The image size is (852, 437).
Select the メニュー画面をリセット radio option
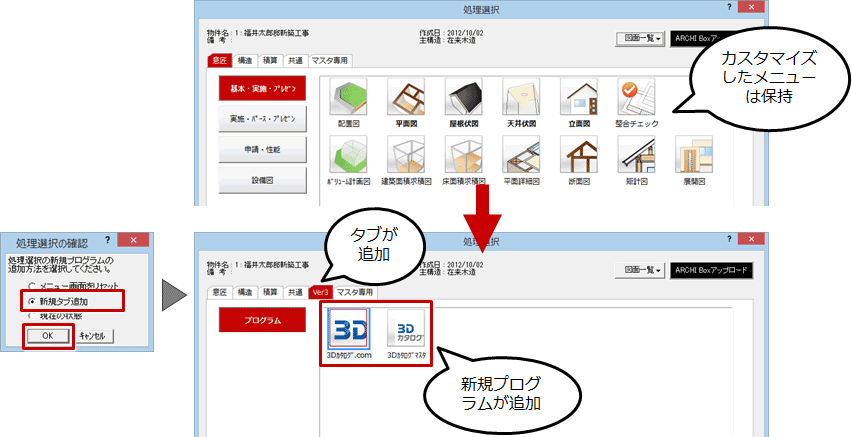pos(34,286)
